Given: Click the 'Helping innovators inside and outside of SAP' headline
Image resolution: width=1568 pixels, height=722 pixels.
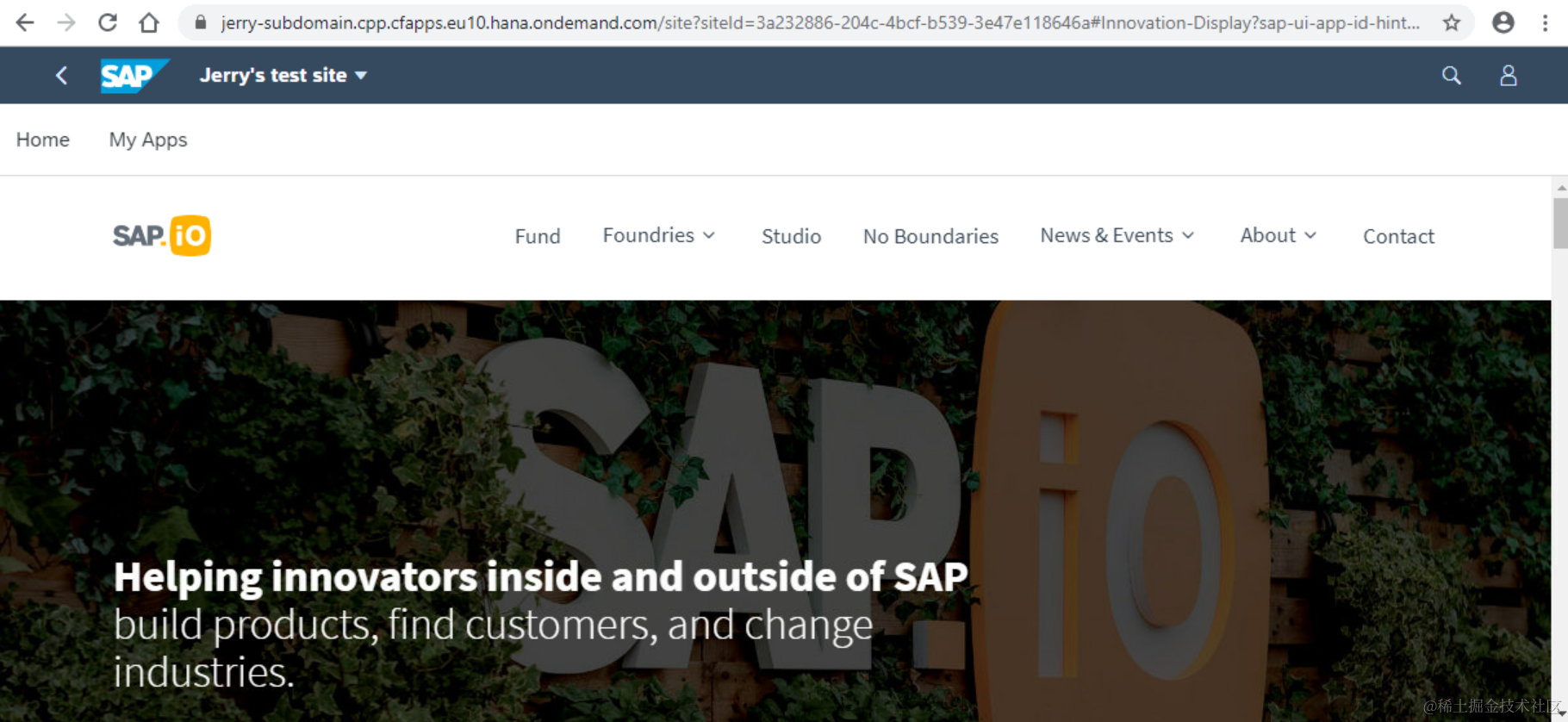Looking at the screenshot, I should [x=541, y=576].
